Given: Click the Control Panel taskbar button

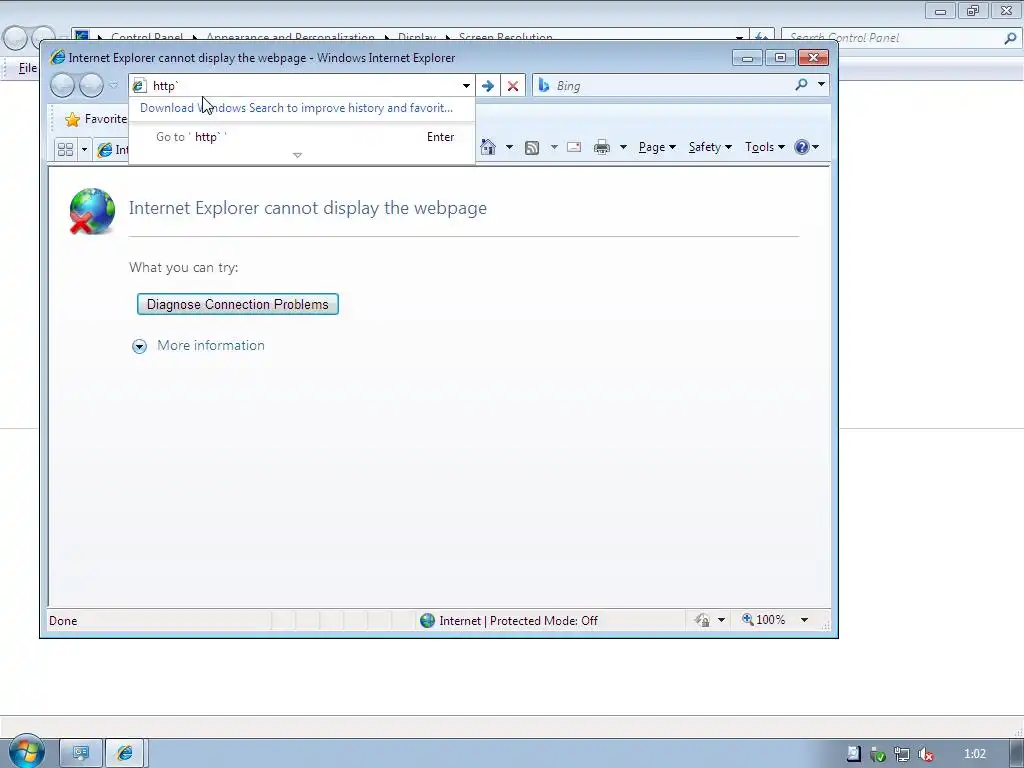Looking at the screenshot, I should [81, 754].
